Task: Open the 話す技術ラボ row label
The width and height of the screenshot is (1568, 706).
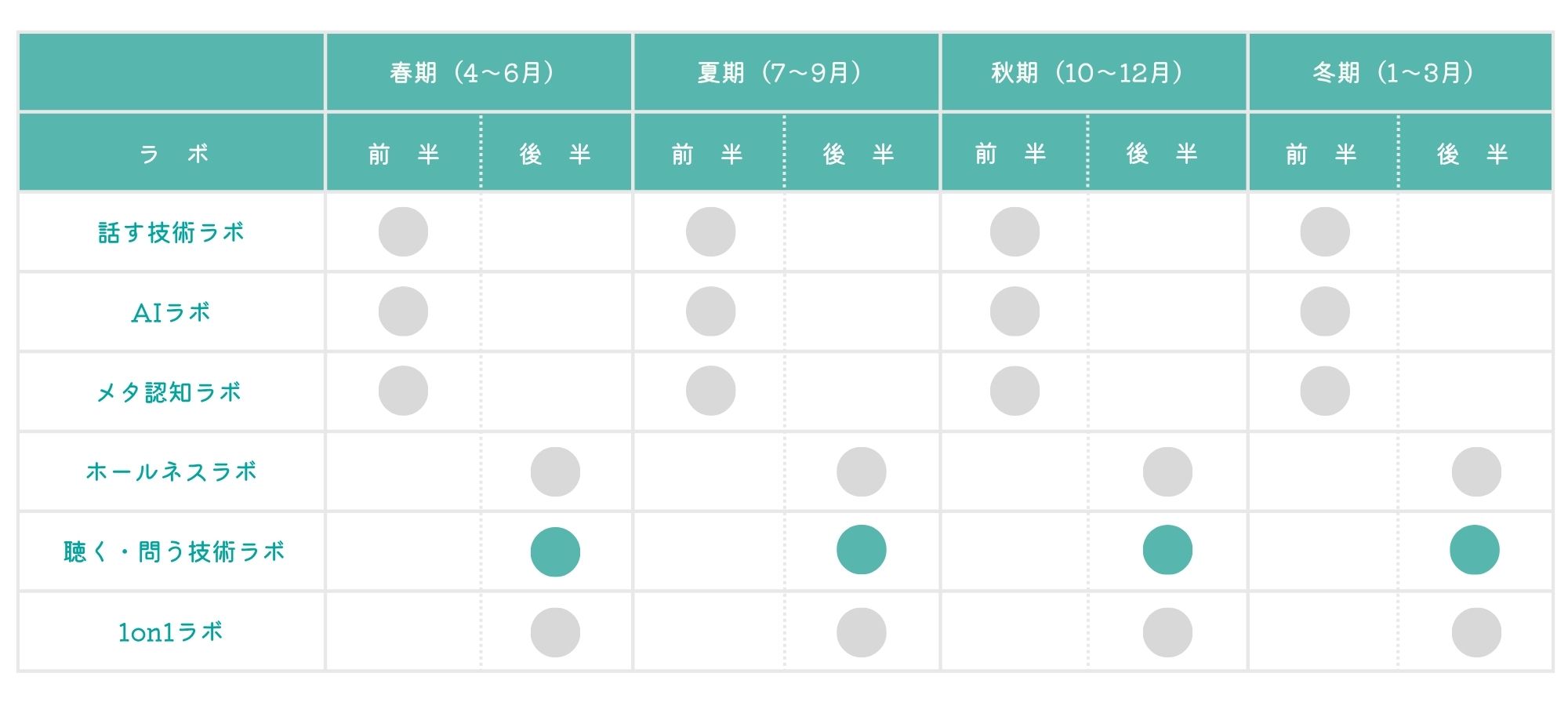Action: (171, 232)
